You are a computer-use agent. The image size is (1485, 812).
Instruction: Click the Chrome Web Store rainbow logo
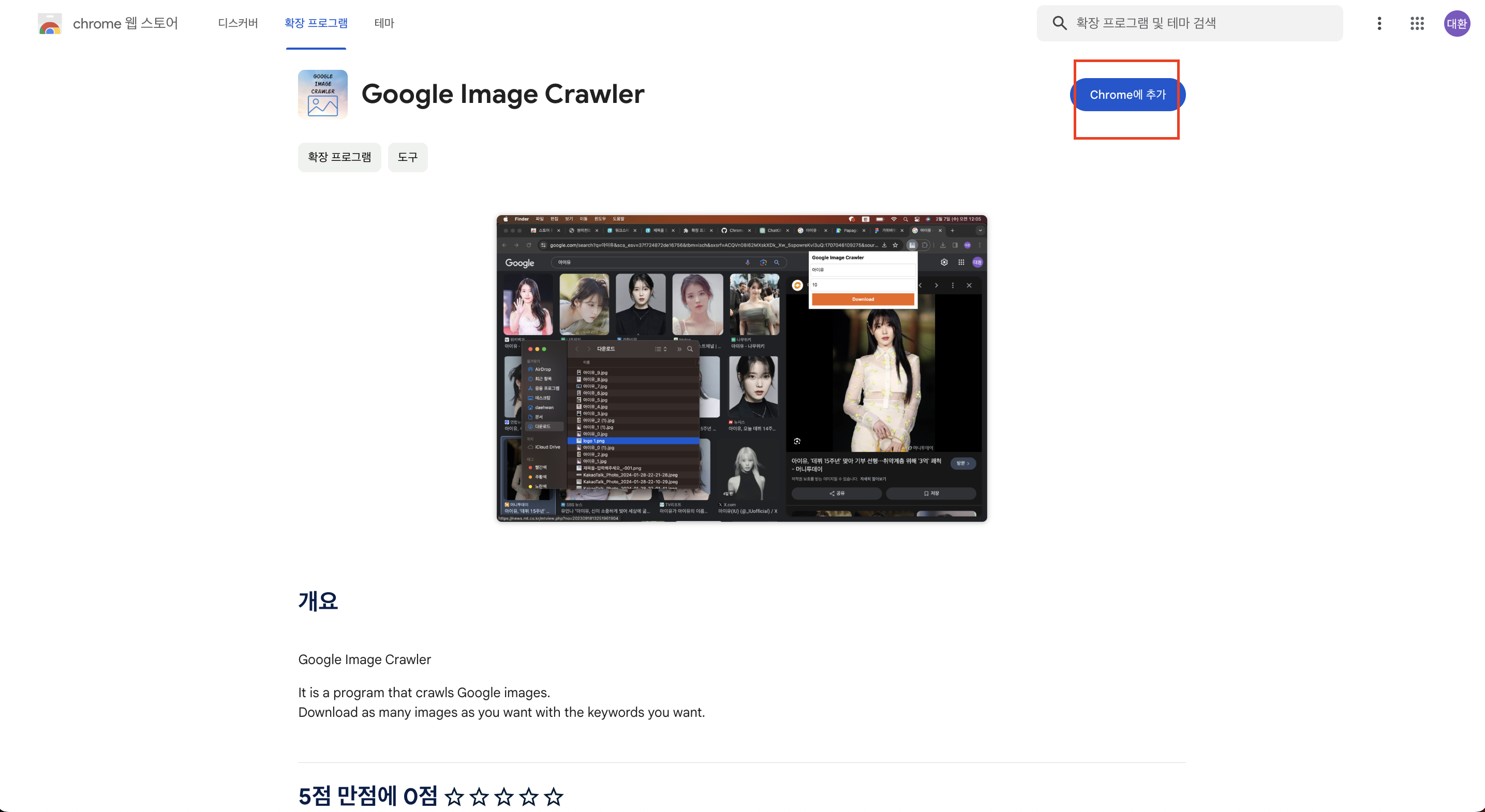point(50,24)
